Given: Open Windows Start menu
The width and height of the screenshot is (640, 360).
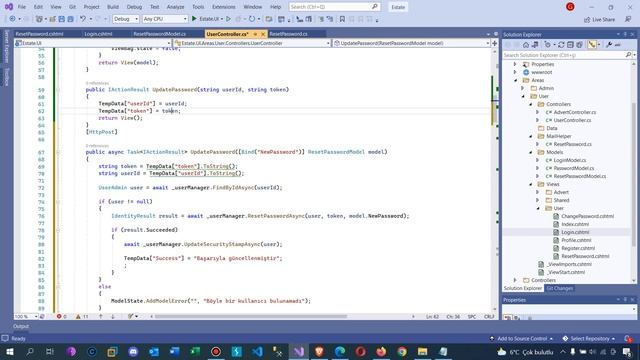Looking at the screenshot, I should coord(9,352).
